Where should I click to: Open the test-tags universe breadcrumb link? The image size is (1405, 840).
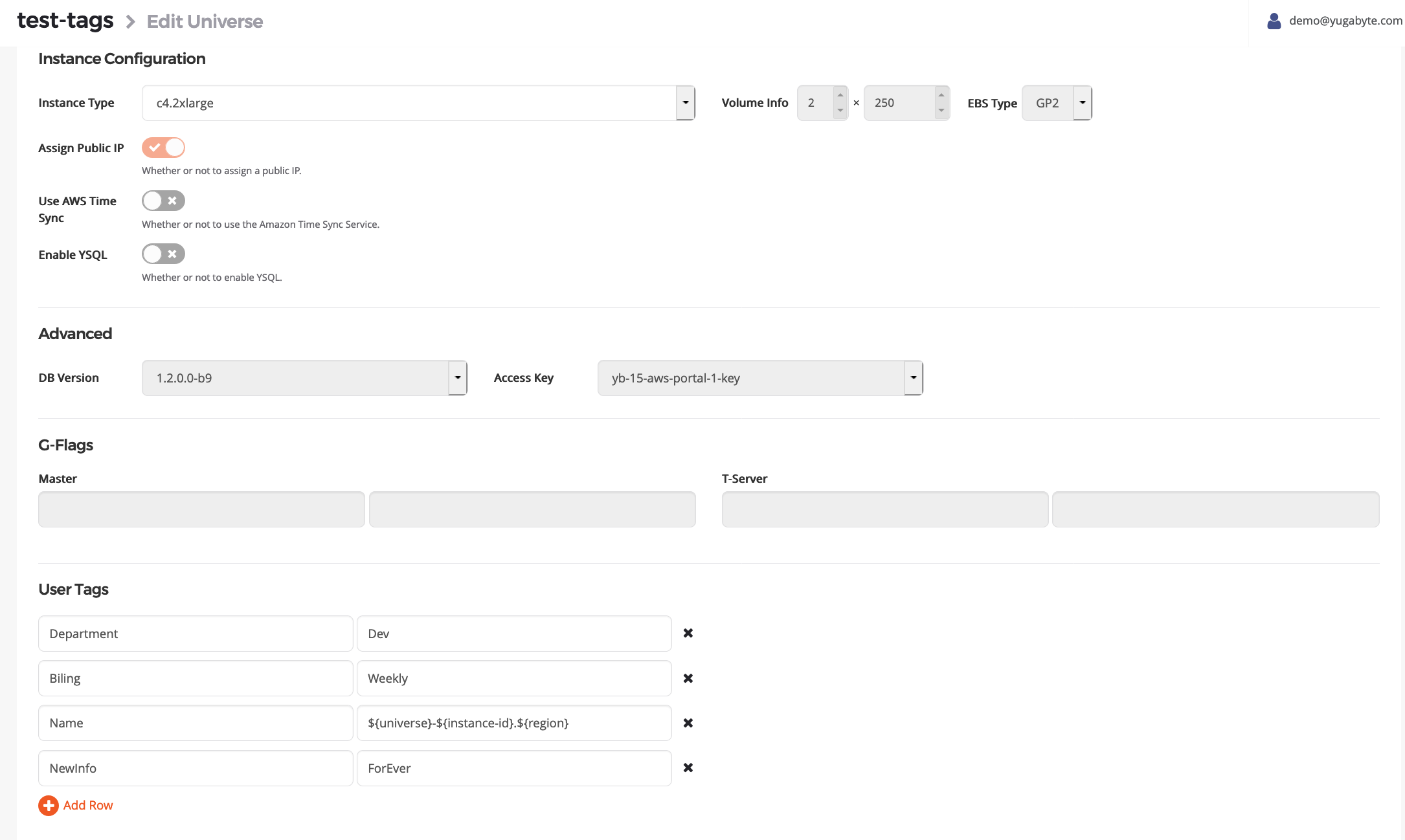[65, 21]
